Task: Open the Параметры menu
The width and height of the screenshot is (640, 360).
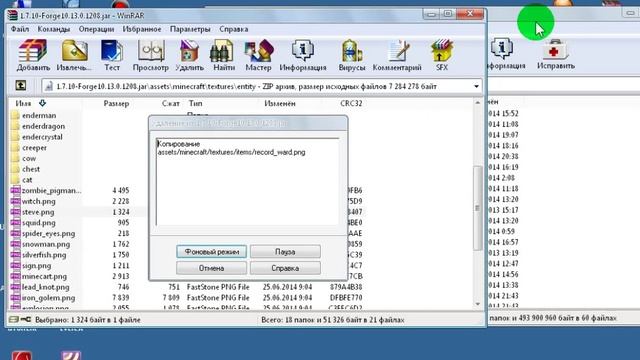Action: 190,29
